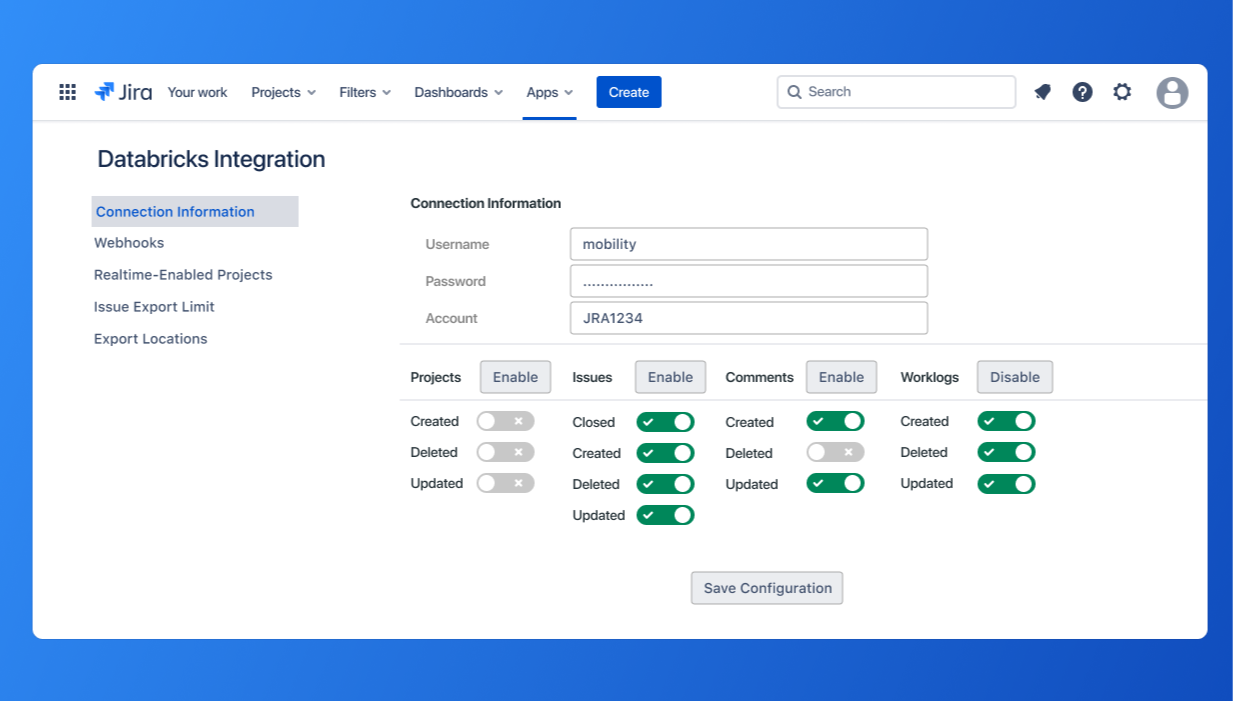This screenshot has height=701, width=1233.
Task: Expand the Filters dropdown menu
Action: click(365, 92)
